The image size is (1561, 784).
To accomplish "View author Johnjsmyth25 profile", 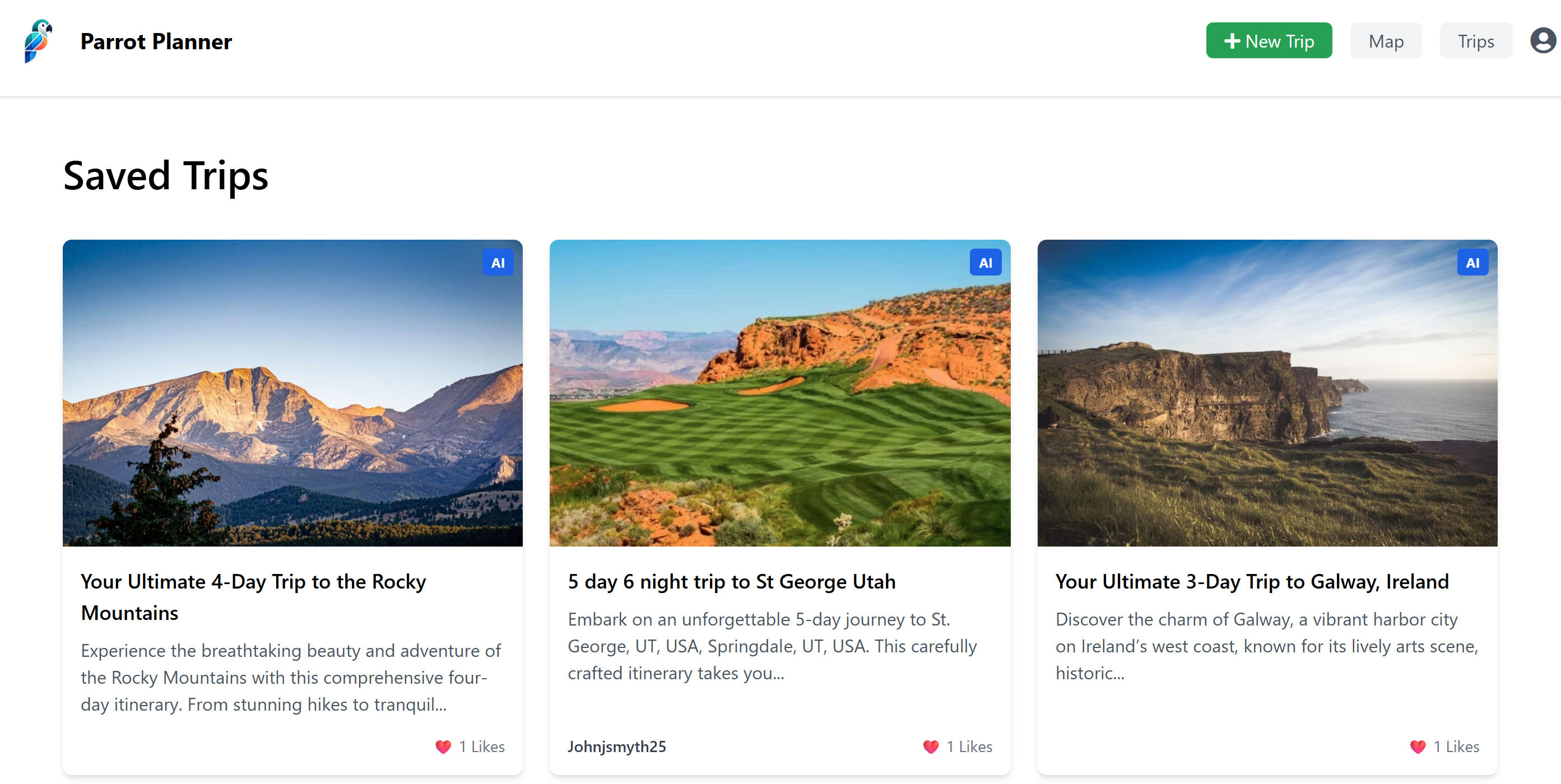I will pyautogui.click(x=616, y=746).
